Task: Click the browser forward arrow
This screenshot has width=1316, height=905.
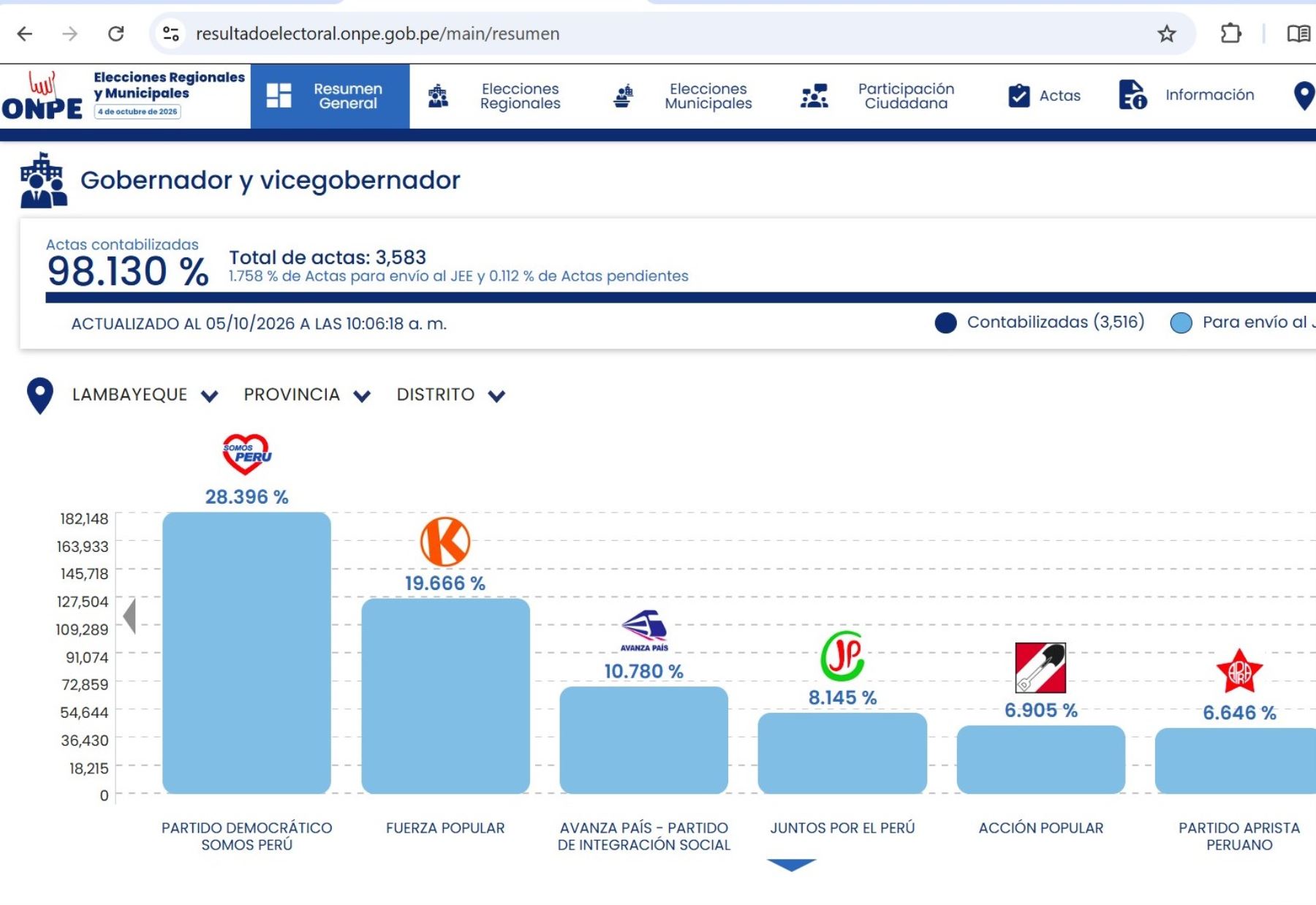Action: [70, 34]
